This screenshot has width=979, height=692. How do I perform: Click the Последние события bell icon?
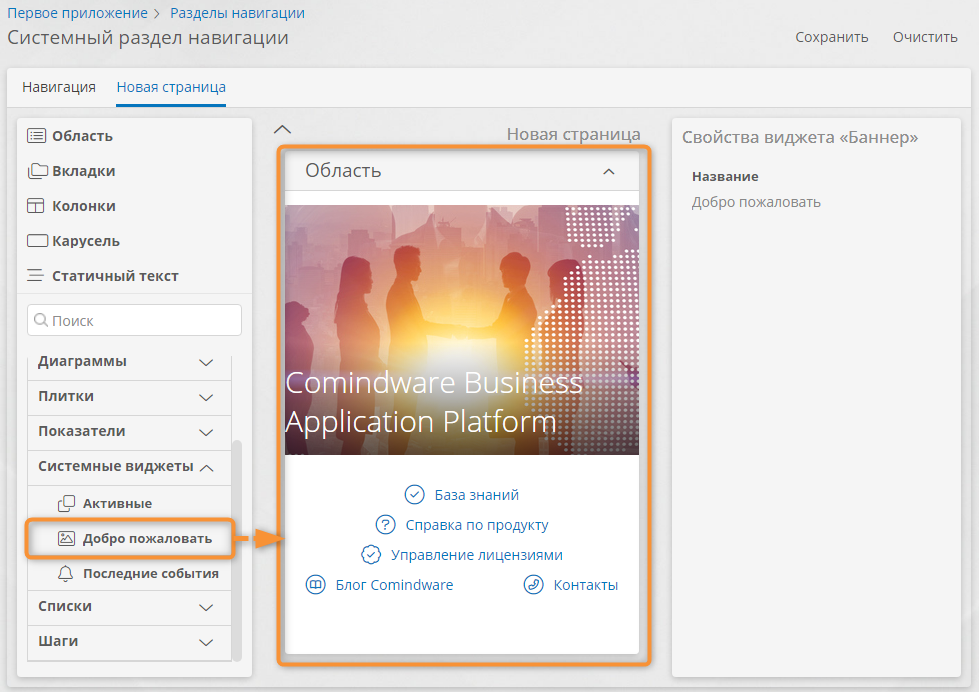pos(67,573)
